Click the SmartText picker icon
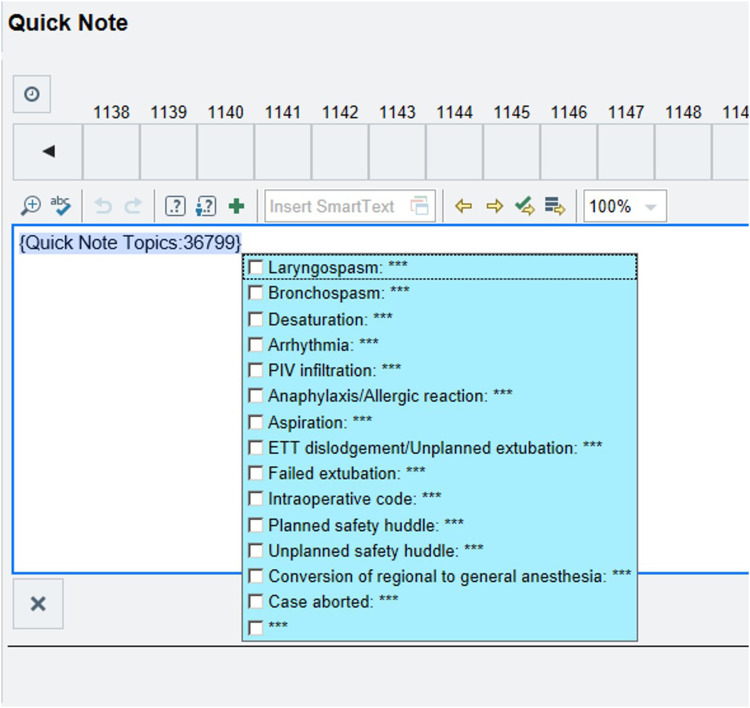This screenshot has width=750, height=708. pyautogui.click(x=420, y=206)
